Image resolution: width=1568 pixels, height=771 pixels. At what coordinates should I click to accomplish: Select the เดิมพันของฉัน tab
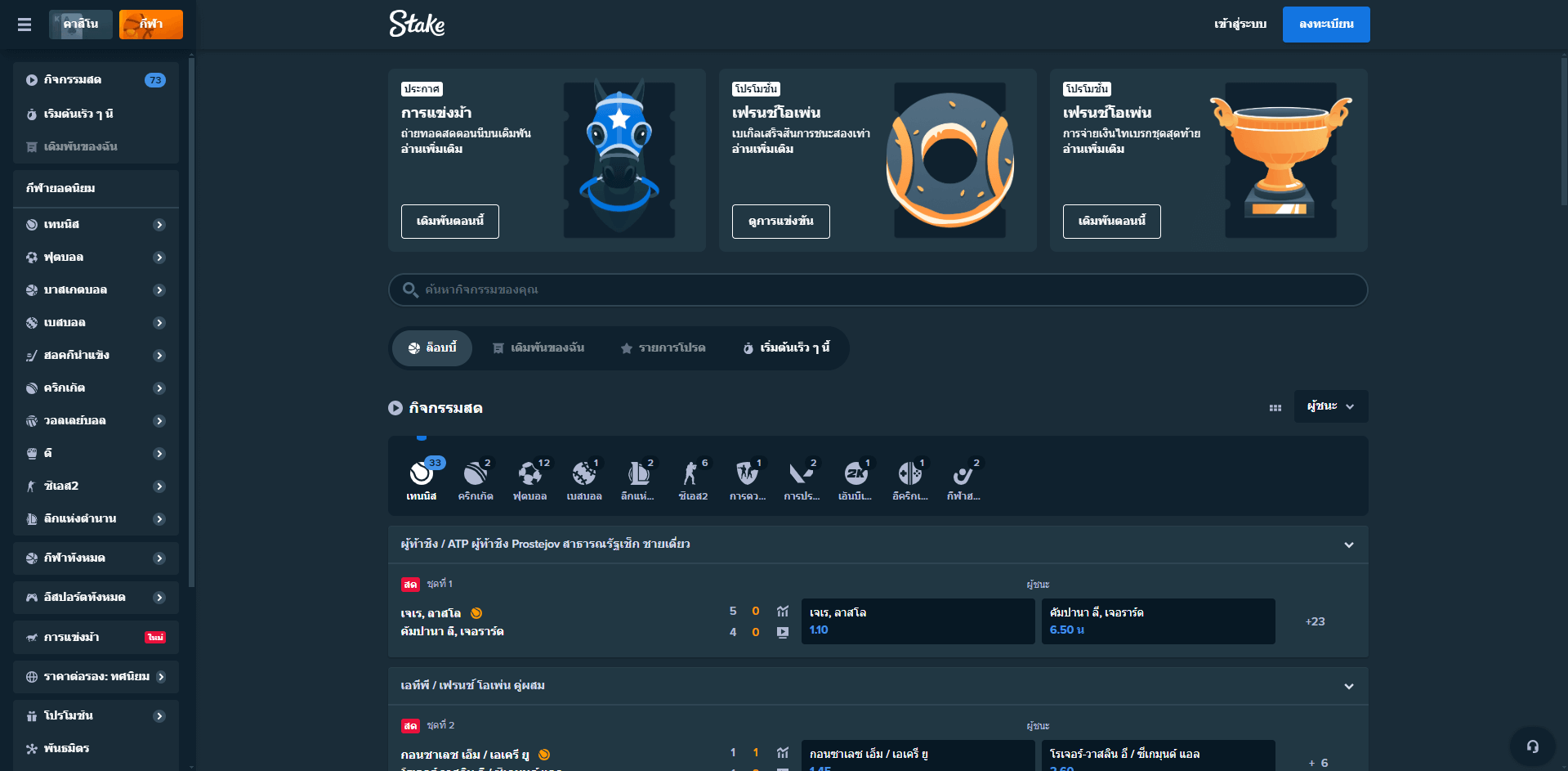(x=538, y=348)
